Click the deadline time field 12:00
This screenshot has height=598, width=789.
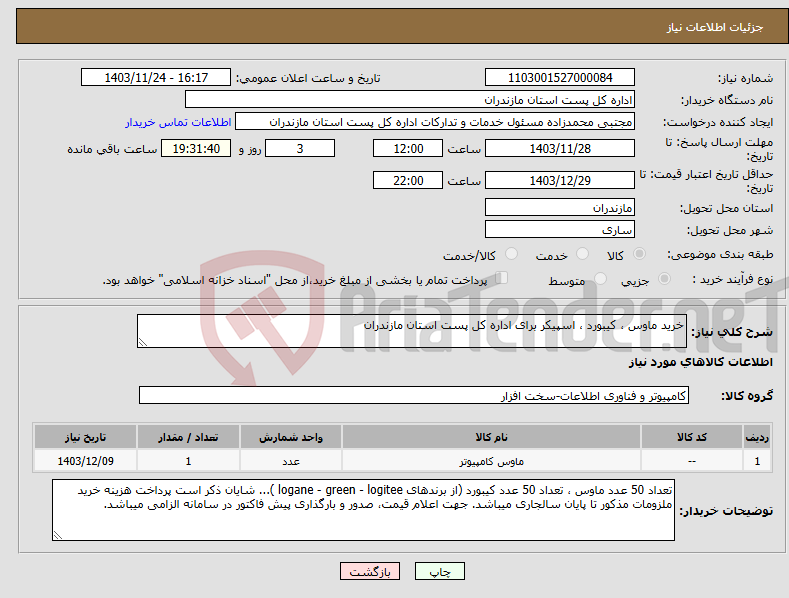pos(408,148)
